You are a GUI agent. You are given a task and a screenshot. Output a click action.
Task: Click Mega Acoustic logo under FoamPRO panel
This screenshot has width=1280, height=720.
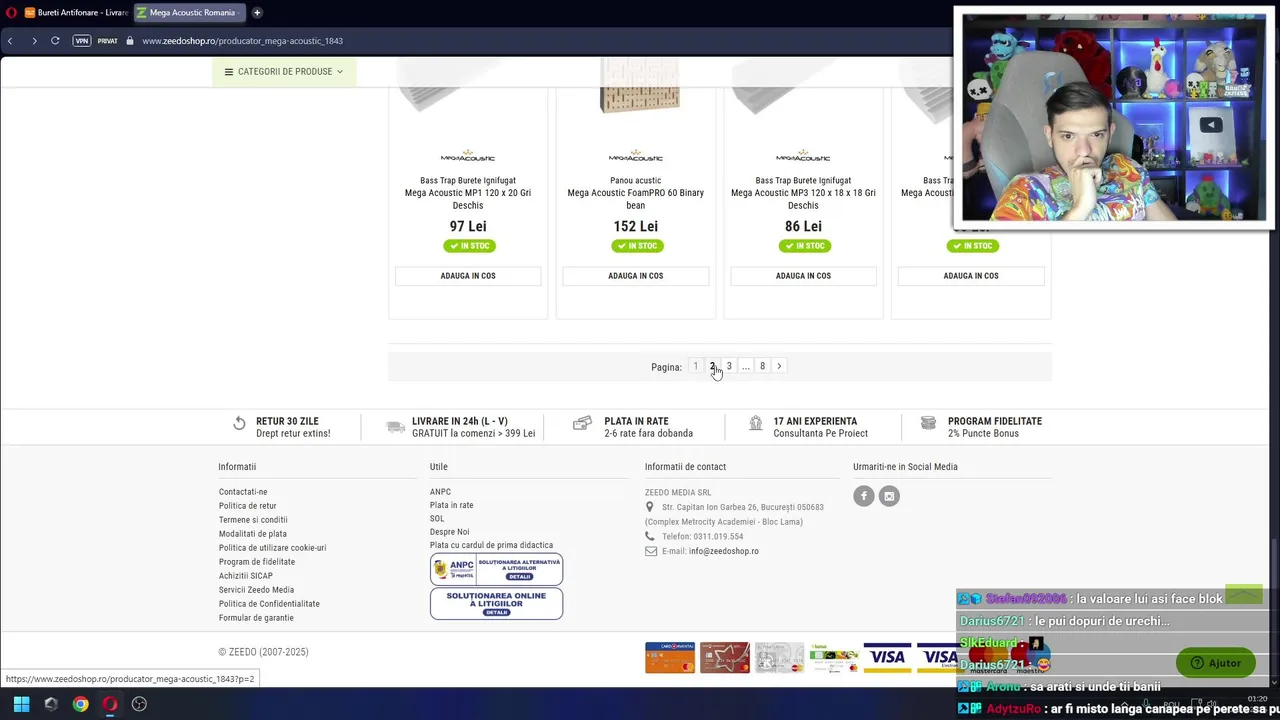tap(636, 157)
